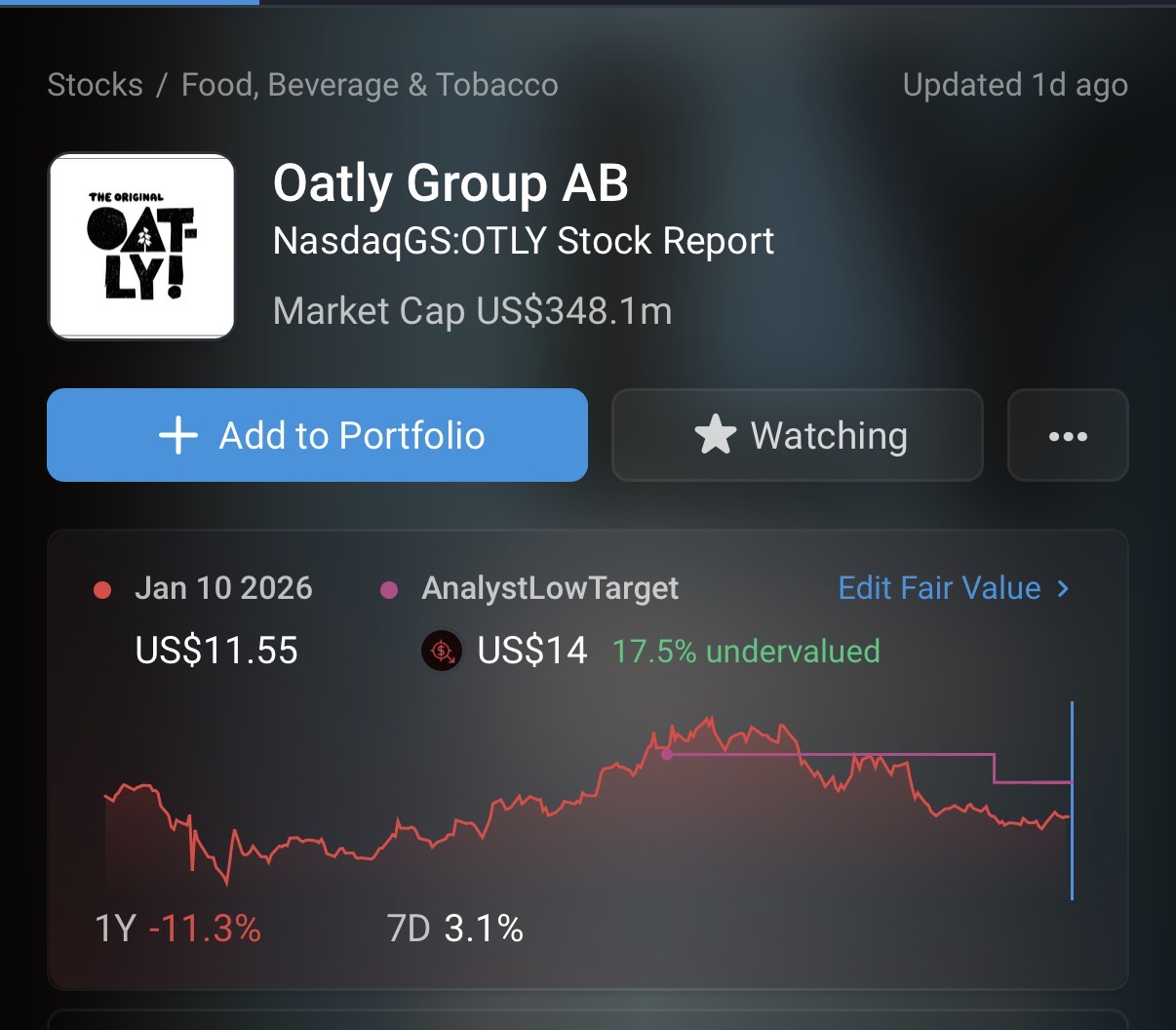Click the red dollar analyst target icon
Viewport: 1176px width, 1030px height.
(442, 651)
